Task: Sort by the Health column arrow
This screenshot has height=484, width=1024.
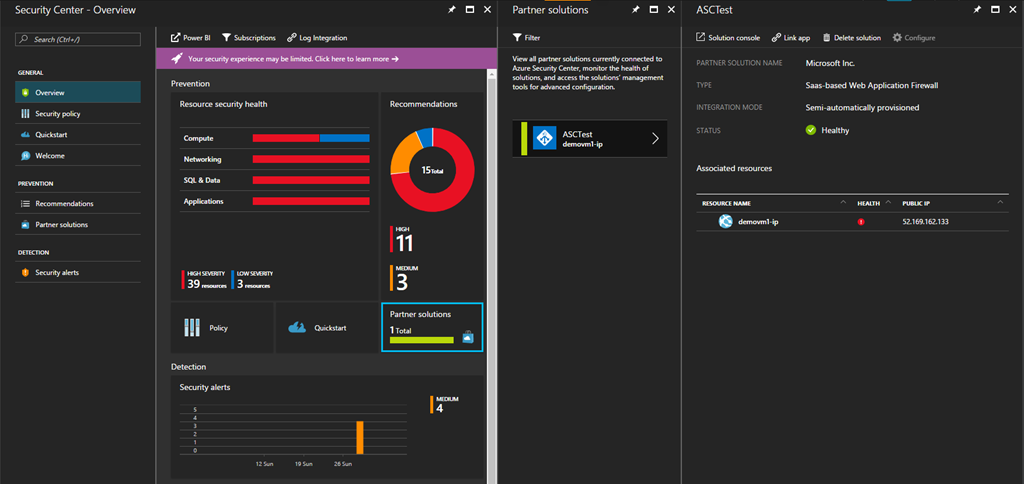Action: [888, 203]
